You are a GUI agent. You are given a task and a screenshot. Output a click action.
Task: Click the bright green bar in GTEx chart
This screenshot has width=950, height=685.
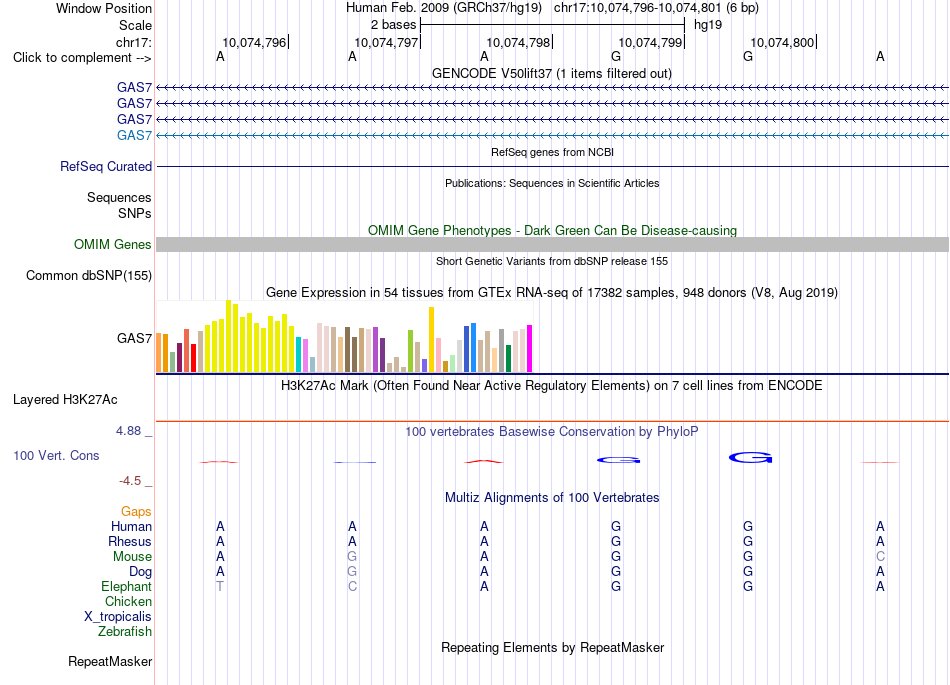pos(410,351)
